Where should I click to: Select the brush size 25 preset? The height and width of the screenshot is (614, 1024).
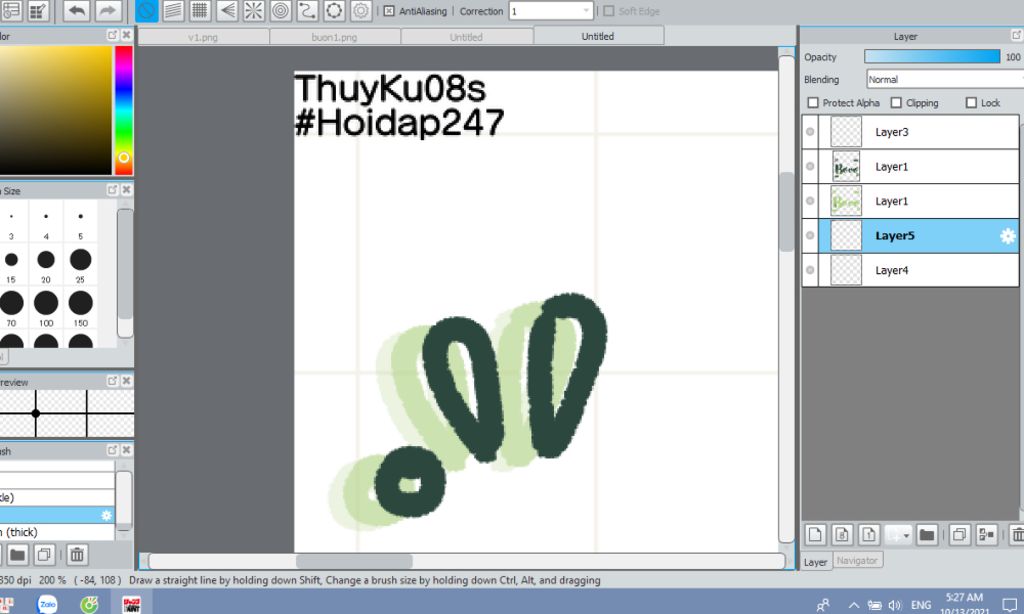(x=80, y=265)
